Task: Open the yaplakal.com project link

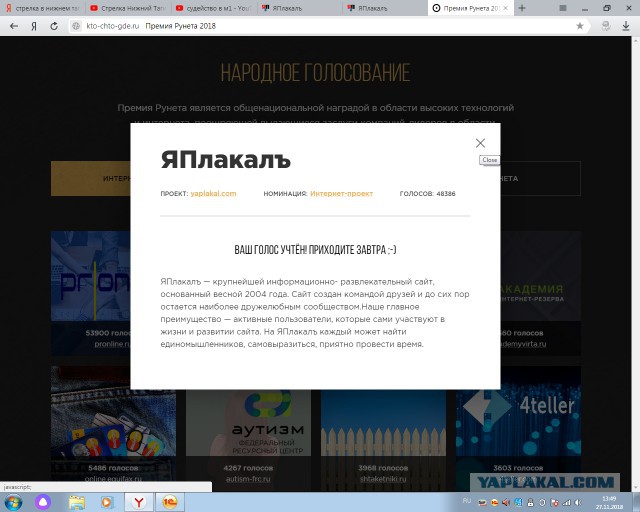Action: (213, 194)
